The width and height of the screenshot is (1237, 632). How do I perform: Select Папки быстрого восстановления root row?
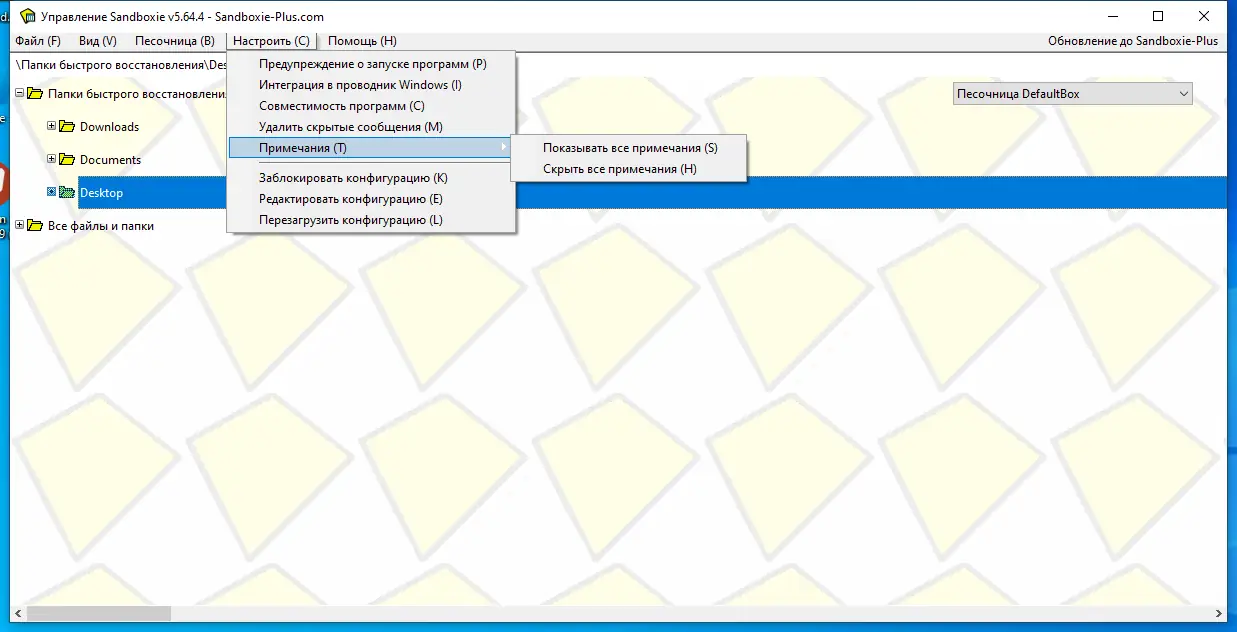pos(137,94)
